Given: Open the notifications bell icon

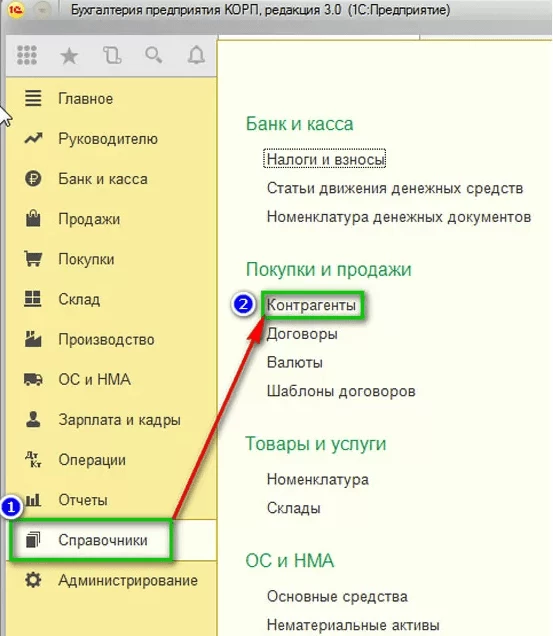Looking at the screenshot, I should (196, 55).
